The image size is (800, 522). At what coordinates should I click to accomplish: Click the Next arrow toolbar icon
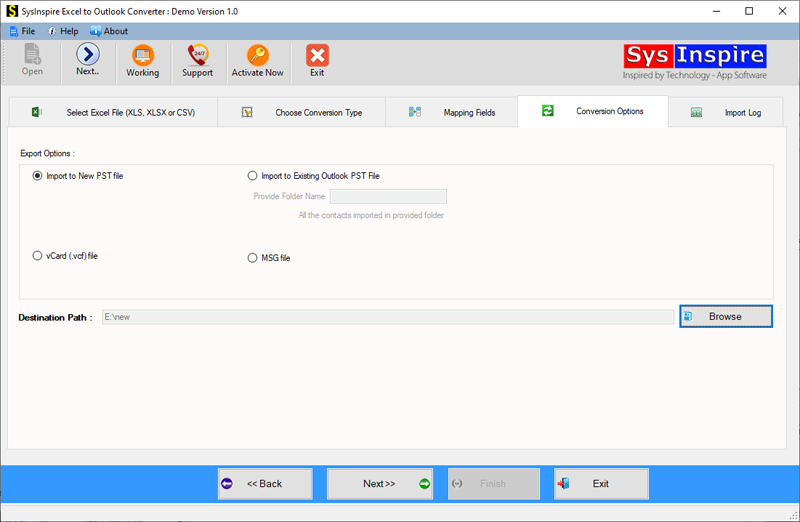tap(88, 54)
